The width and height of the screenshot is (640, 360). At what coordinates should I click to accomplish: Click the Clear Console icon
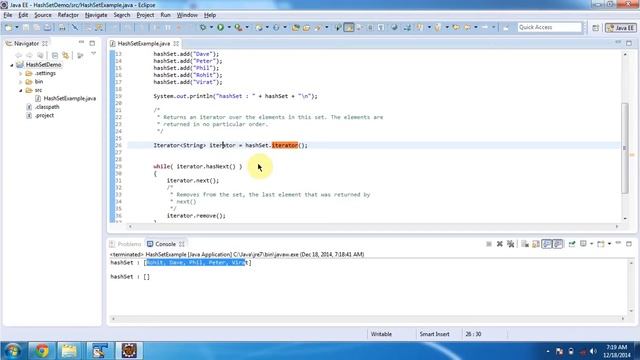525,244
